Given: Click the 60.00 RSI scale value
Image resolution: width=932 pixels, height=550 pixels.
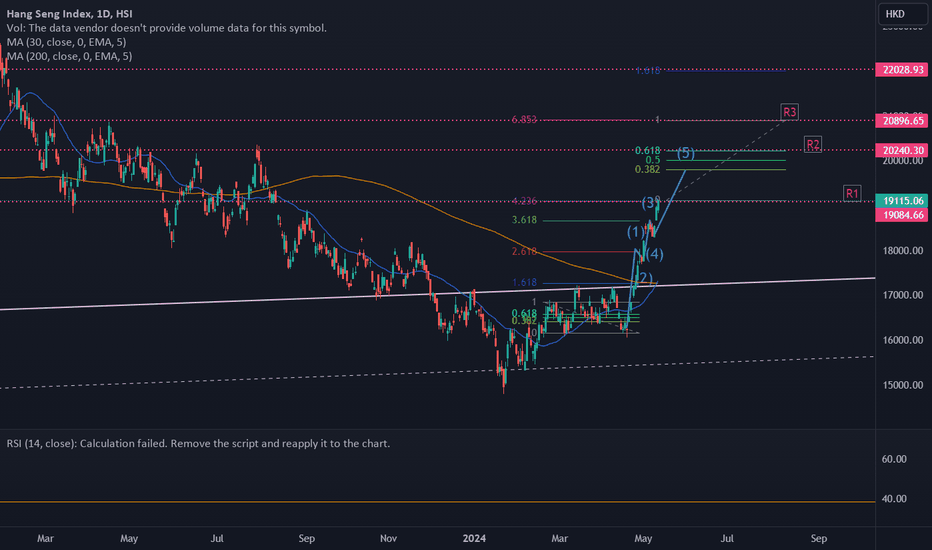Looking at the screenshot, I should (894, 459).
